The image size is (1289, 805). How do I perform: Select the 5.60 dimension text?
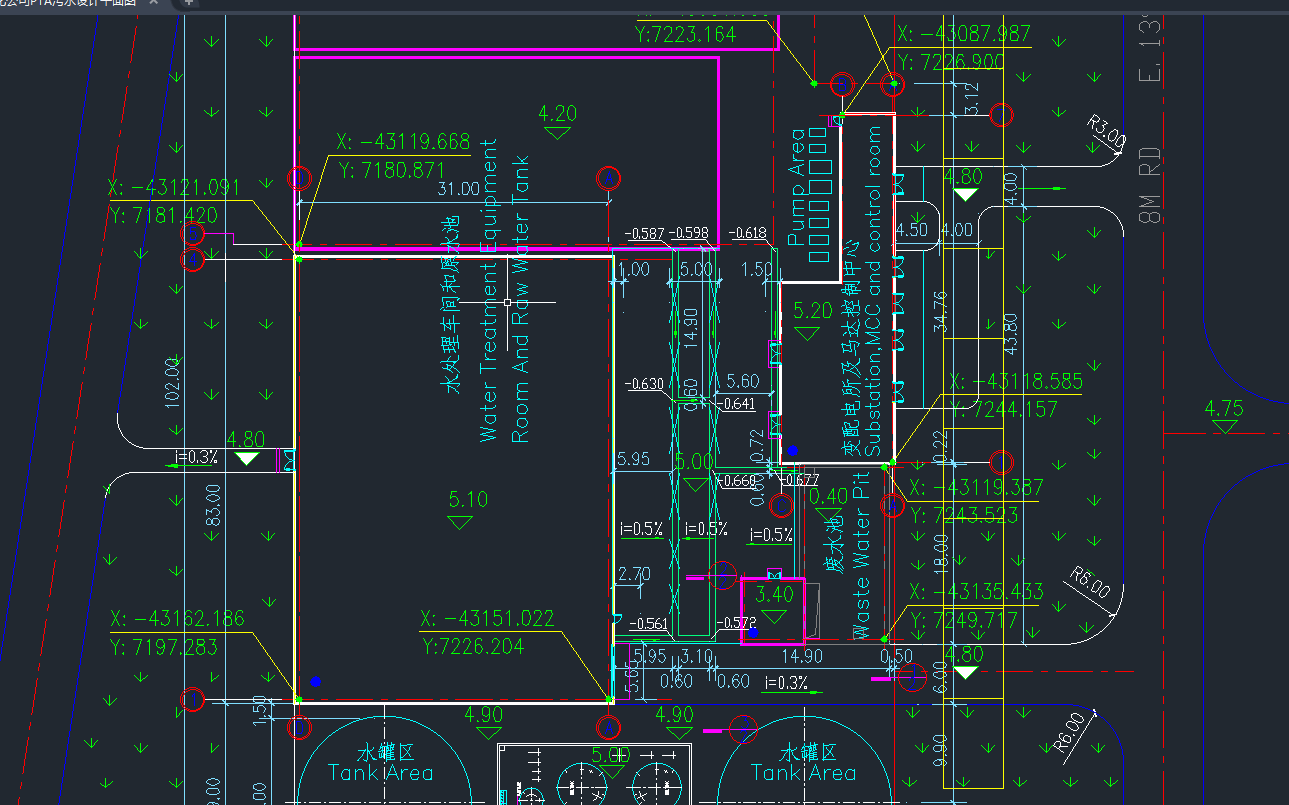tap(742, 381)
